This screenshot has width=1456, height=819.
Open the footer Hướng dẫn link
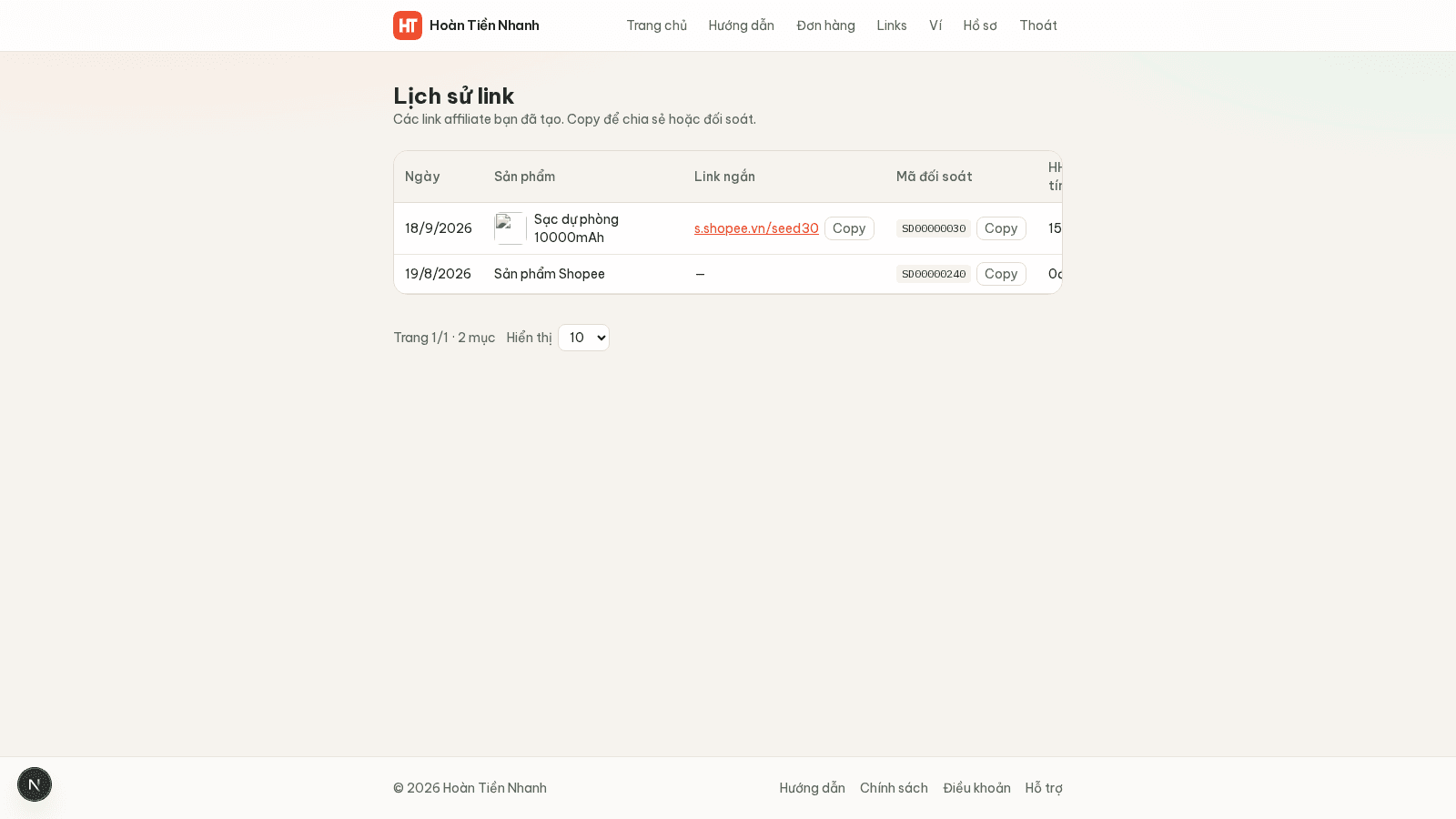point(812,788)
